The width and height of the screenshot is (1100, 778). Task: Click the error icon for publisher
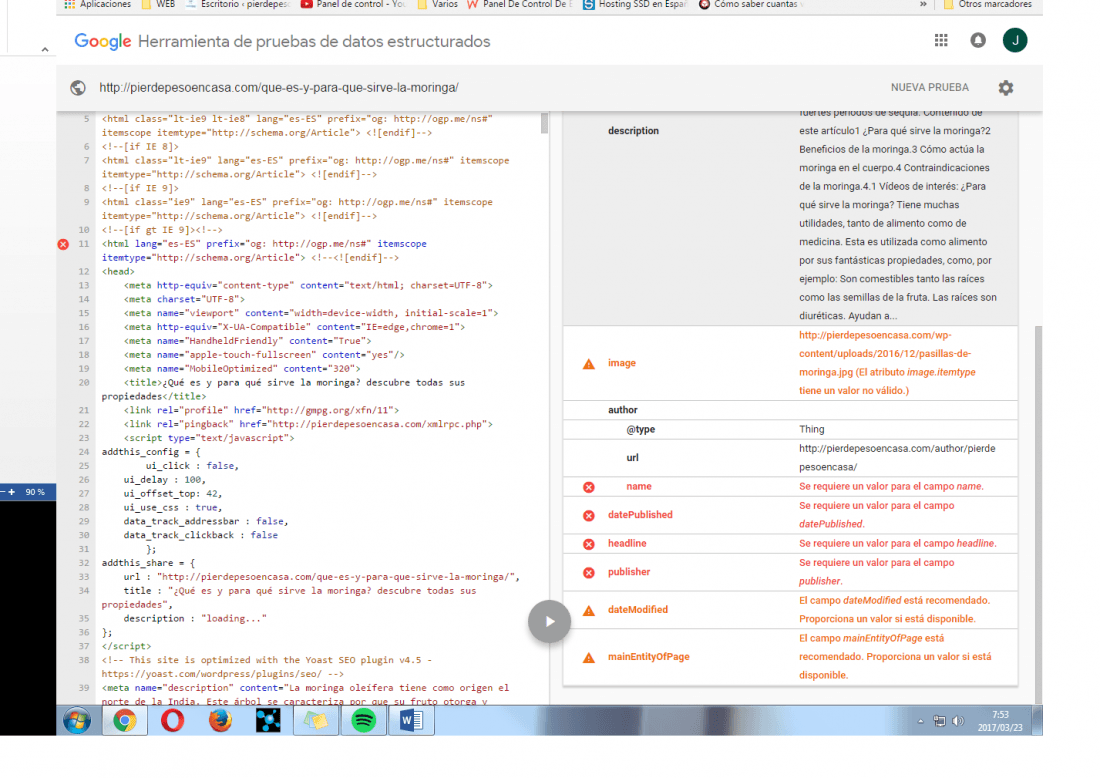coord(589,572)
